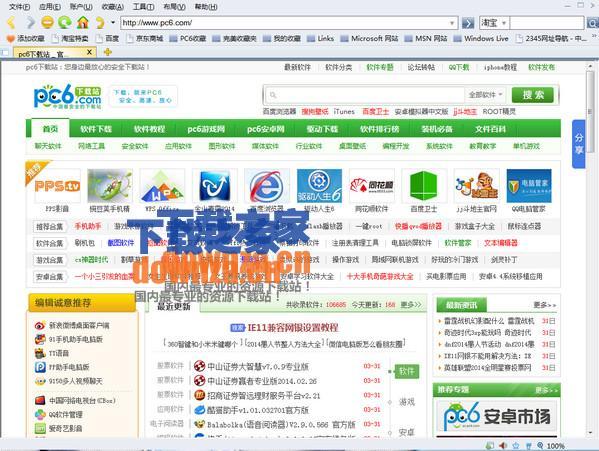
Task: Go to the home page via house icon
Action: point(83,23)
